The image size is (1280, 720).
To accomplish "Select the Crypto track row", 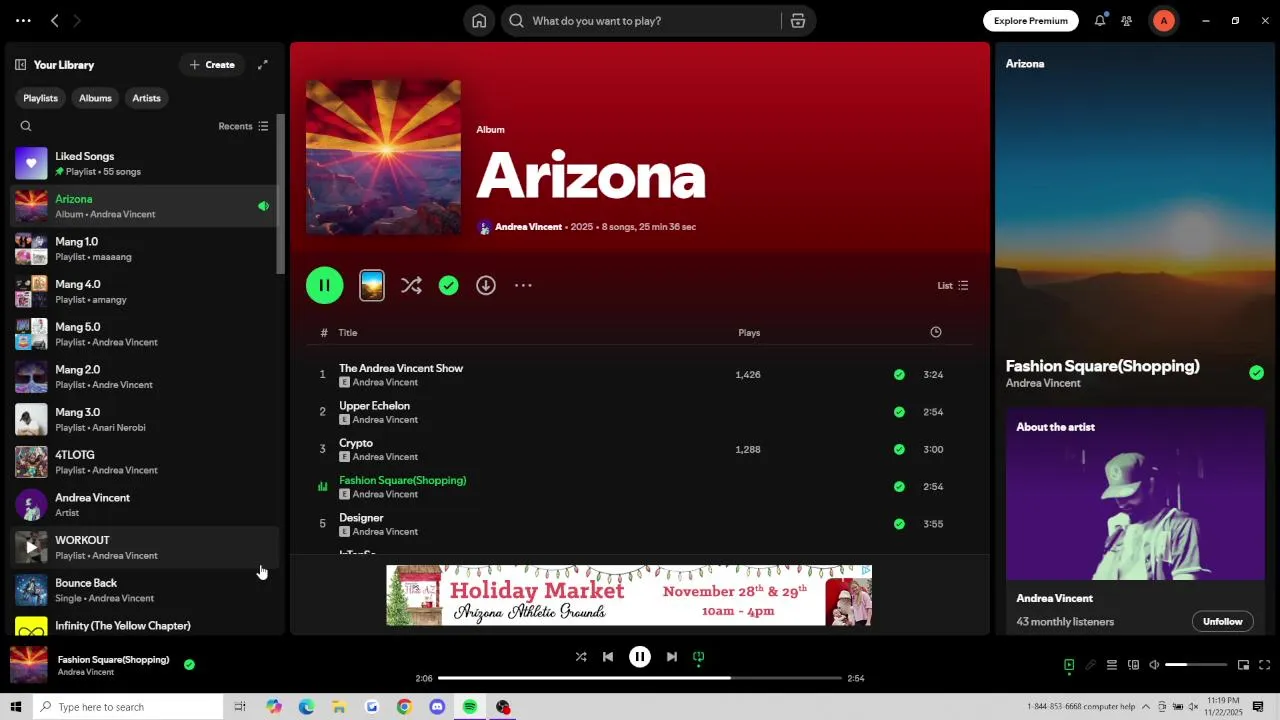I will 640,450.
